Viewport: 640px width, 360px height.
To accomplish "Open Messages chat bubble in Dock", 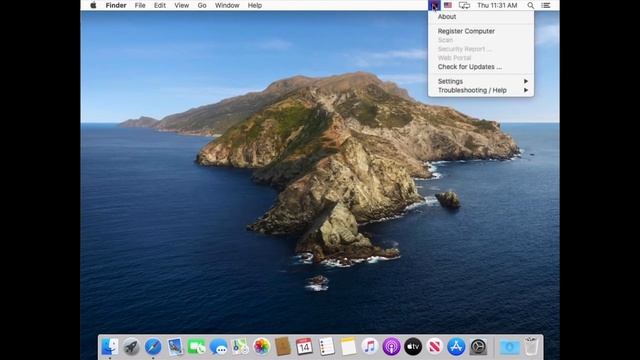I will coord(218,347).
